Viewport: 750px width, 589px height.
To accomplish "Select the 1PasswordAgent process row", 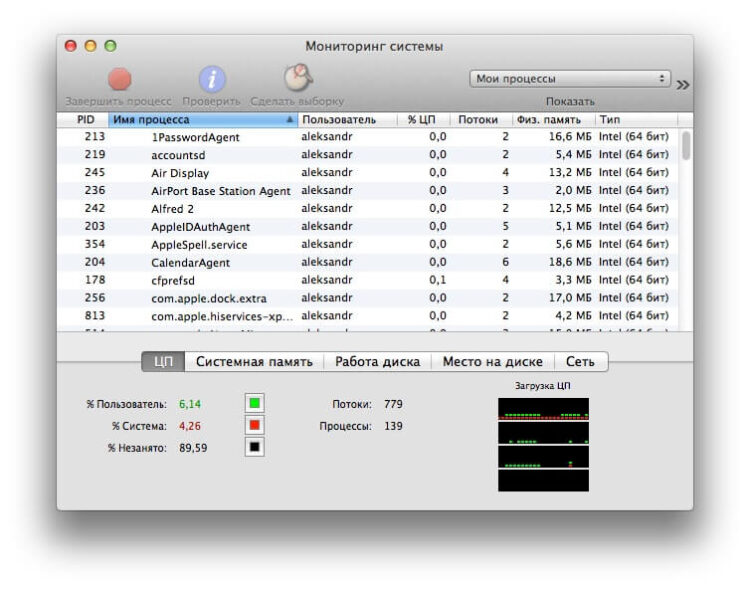I will 195,137.
